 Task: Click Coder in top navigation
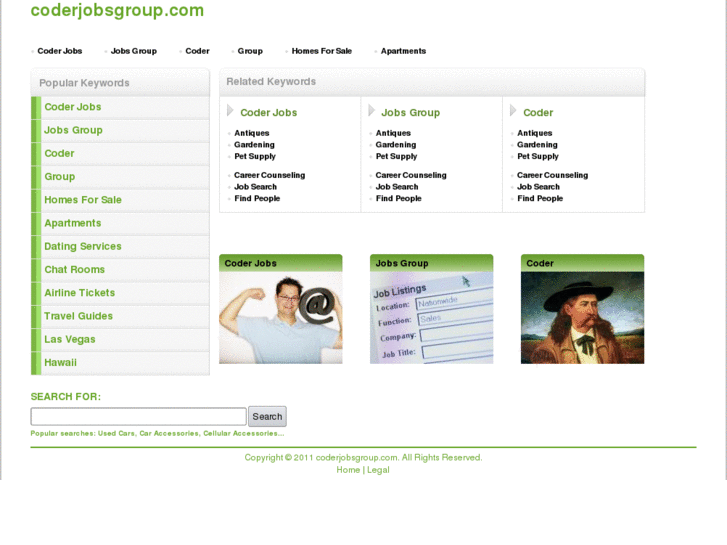[198, 51]
